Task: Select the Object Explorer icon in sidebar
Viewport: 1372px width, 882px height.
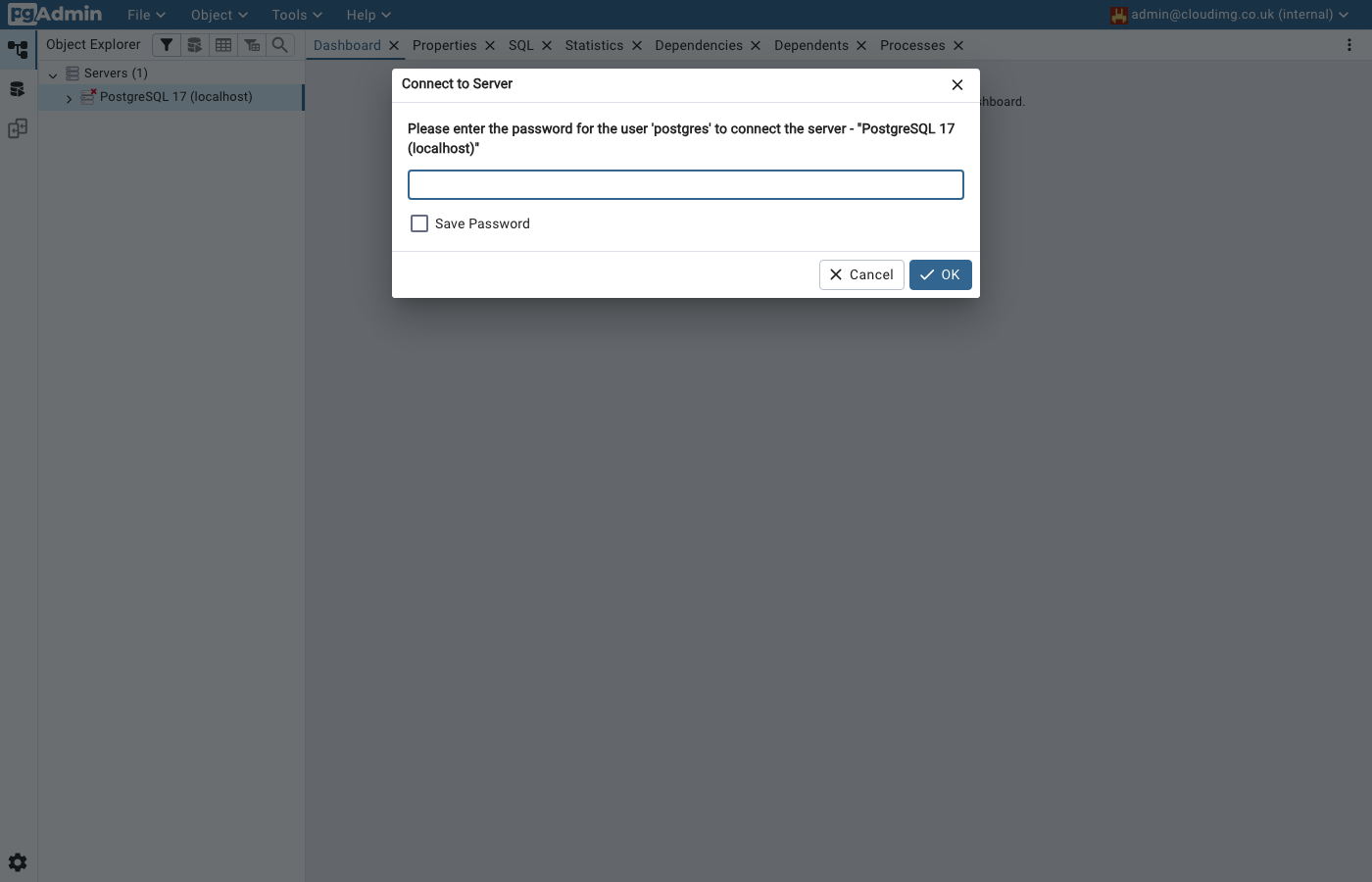Action: coord(17,48)
